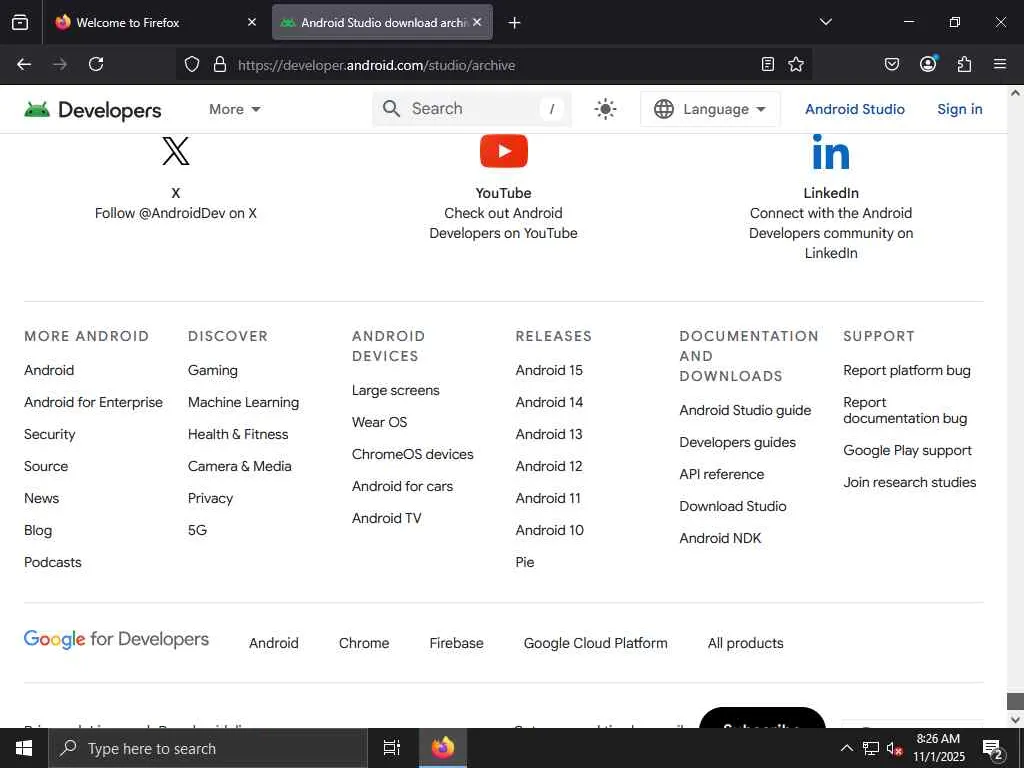The image size is (1024, 768).
Task: Open Task View on the taskbar
Action: 392,748
